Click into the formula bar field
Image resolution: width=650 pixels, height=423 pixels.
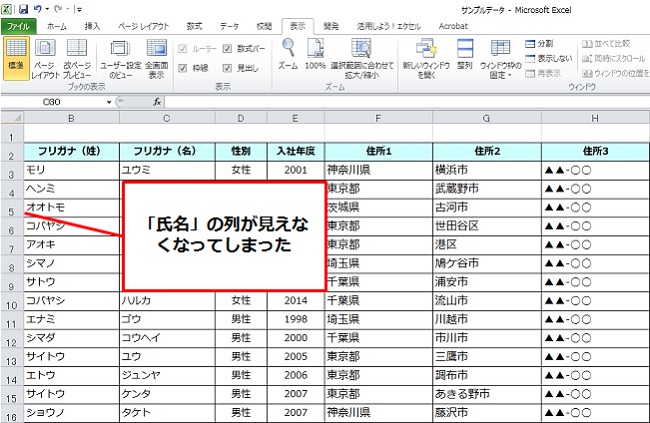[406, 102]
